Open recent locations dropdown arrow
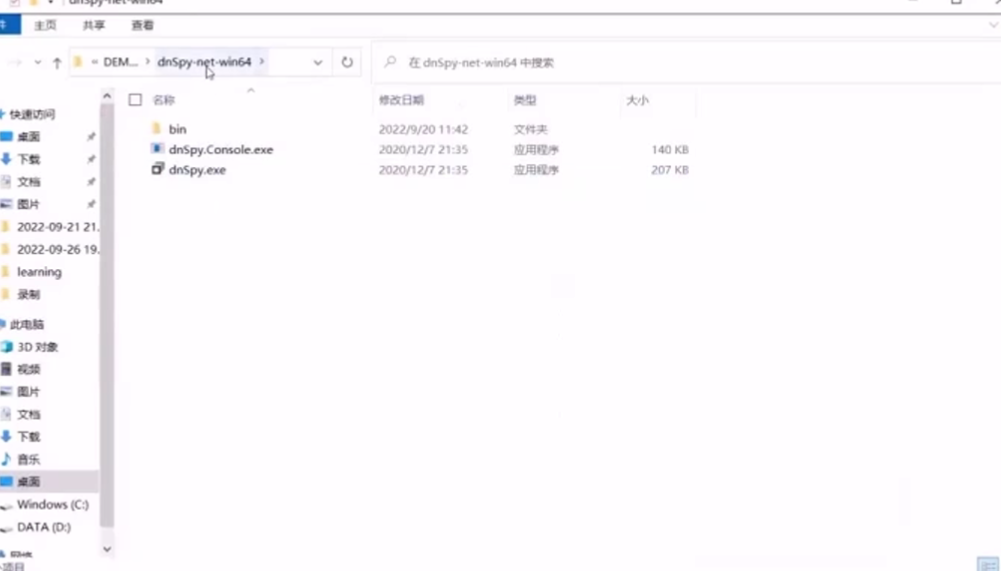The width and height of the screenshot is (1001, 571). coord(38,63)
